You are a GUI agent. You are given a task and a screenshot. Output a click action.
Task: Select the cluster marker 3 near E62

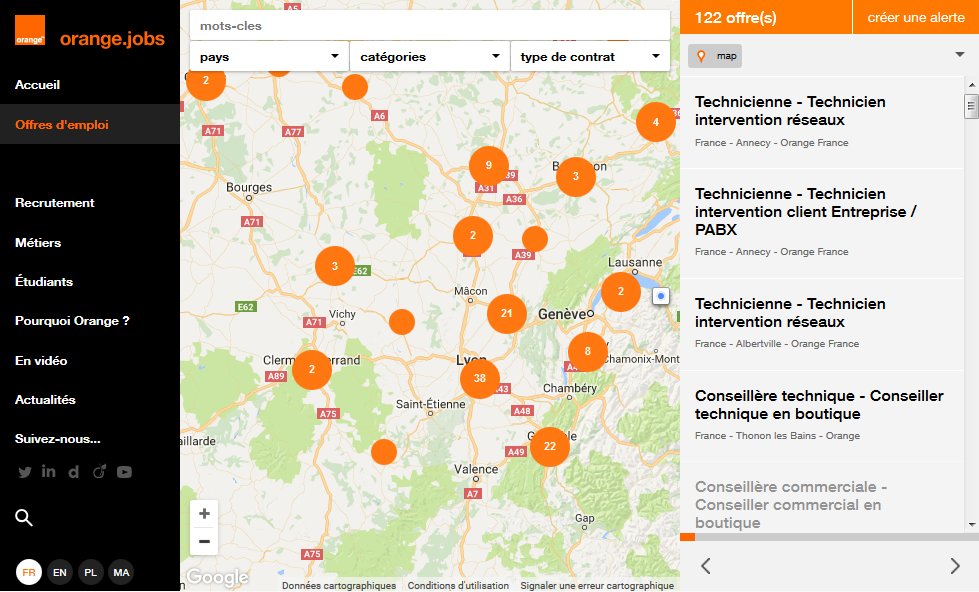coord(335,266)
